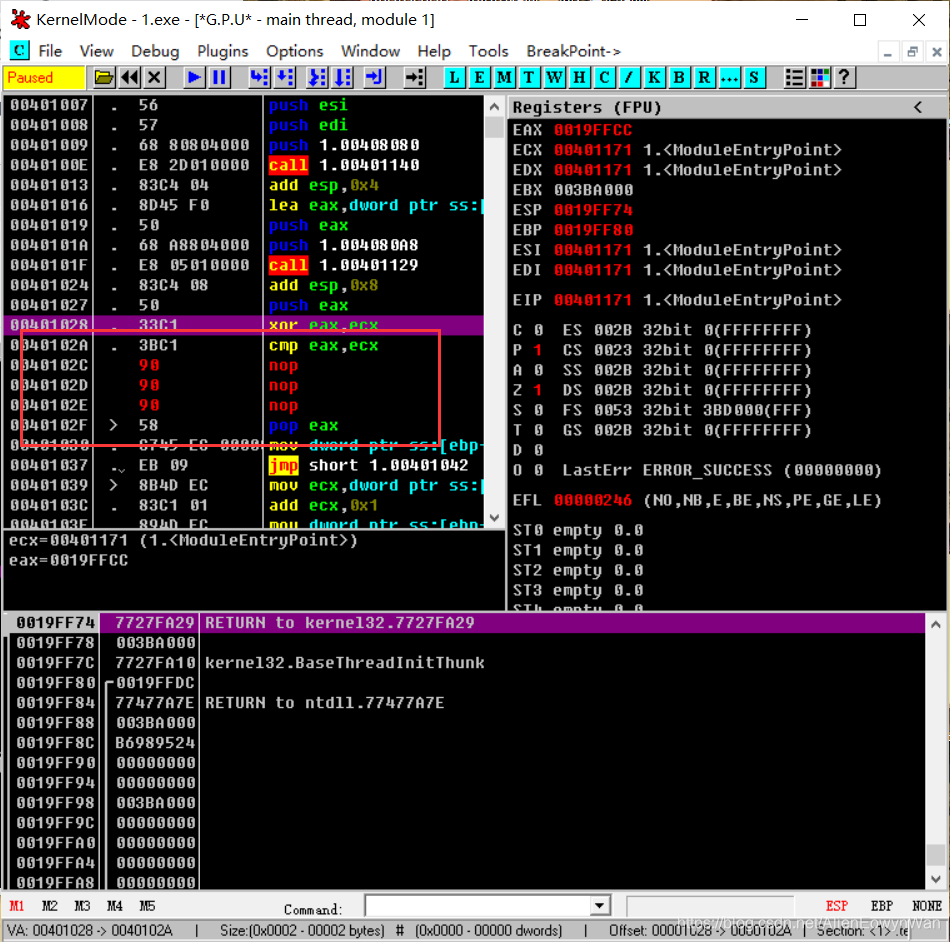Click disassembly scrollbar down arrow
Viewport: 950px width, 942px height.
[x=494, y=518]
